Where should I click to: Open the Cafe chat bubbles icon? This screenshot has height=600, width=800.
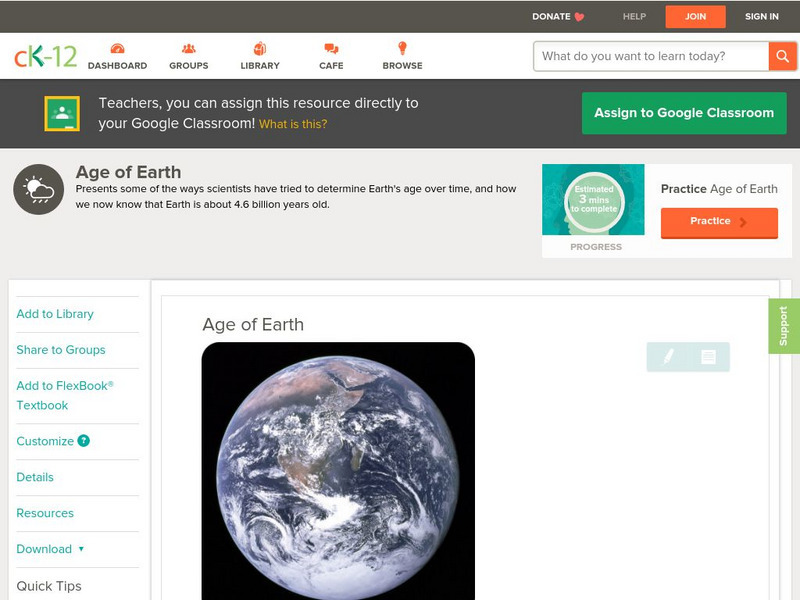[331, 48]
